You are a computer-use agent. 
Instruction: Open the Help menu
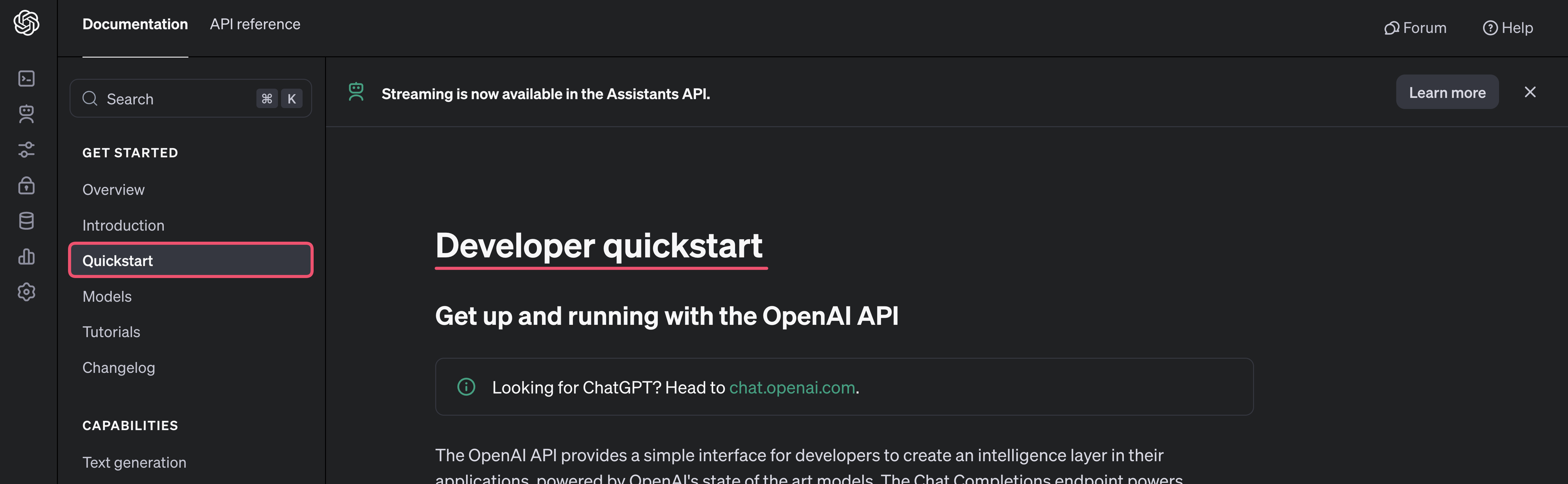1508,28
